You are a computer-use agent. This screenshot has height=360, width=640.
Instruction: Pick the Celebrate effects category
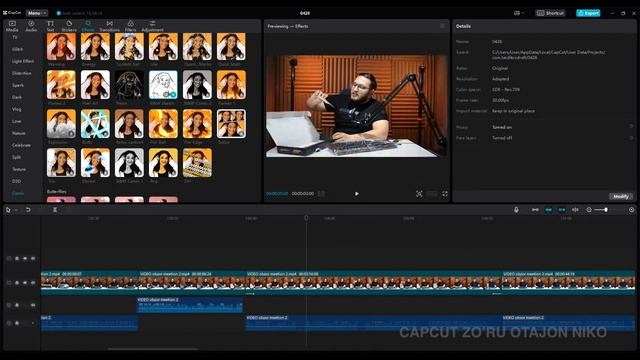21,145
